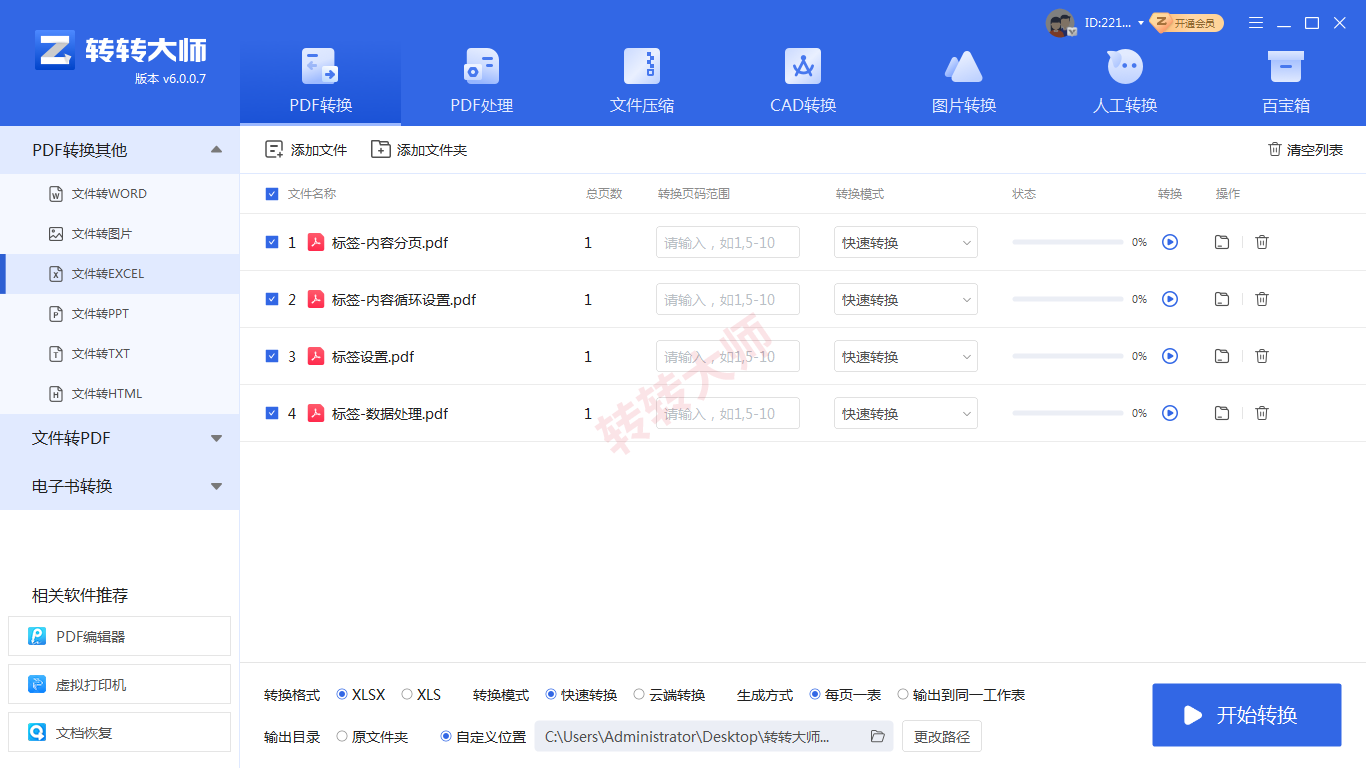Start conversion for 标签-内容分页.pdf row
This screenshot has width=1366, height=768.
[1170, 242]
